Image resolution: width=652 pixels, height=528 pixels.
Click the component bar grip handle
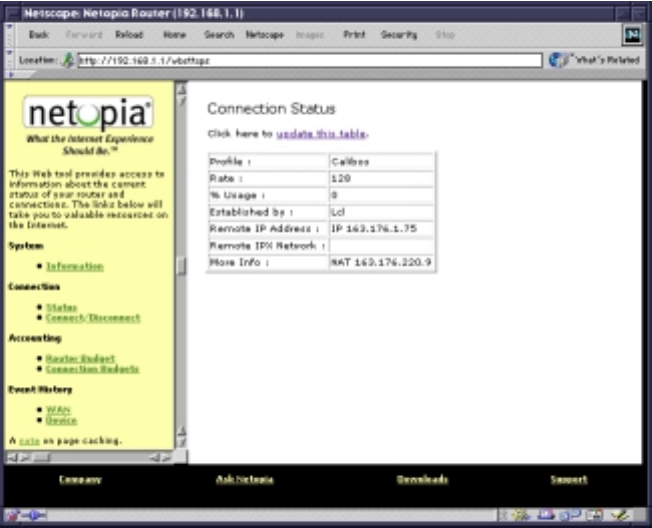point(503,516)
